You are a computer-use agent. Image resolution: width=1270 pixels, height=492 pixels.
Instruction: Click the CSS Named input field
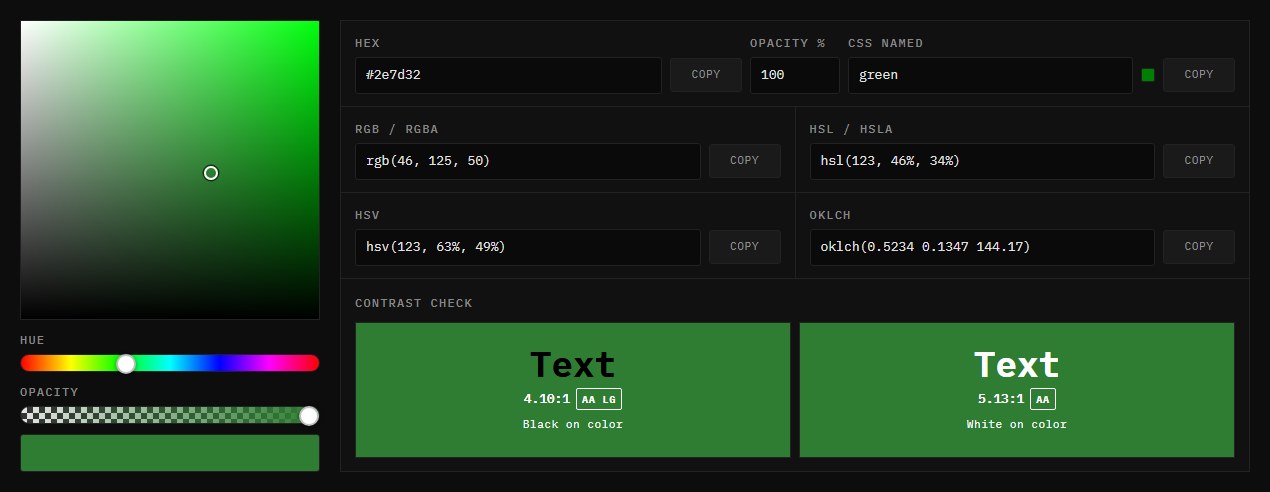point(990,75)
